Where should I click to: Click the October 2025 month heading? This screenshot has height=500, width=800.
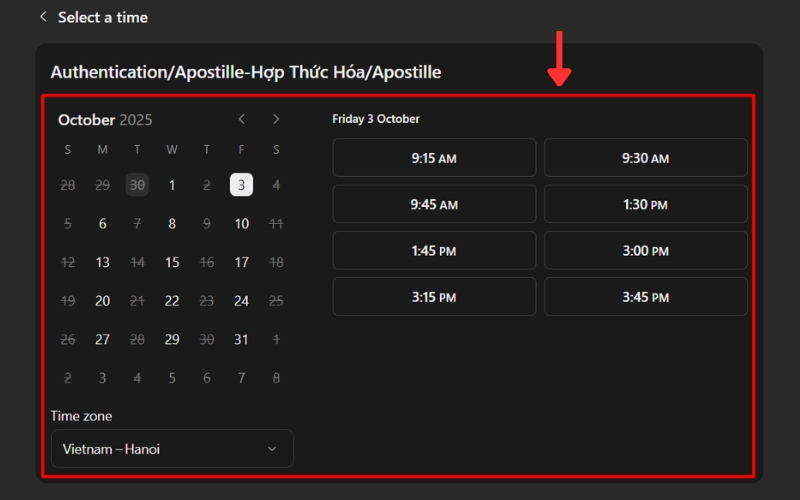point(105,120)
